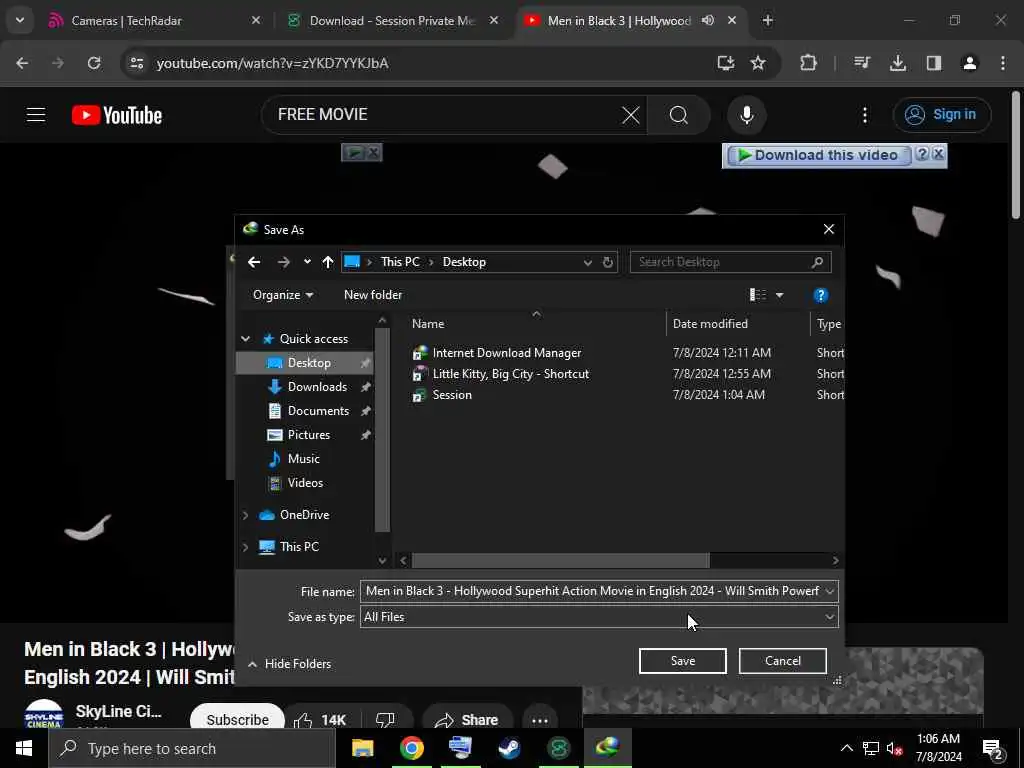The width and height of the screenshot is (1024, 768).
Task: Create a New folder in Desktop
Action: [373, 295]
